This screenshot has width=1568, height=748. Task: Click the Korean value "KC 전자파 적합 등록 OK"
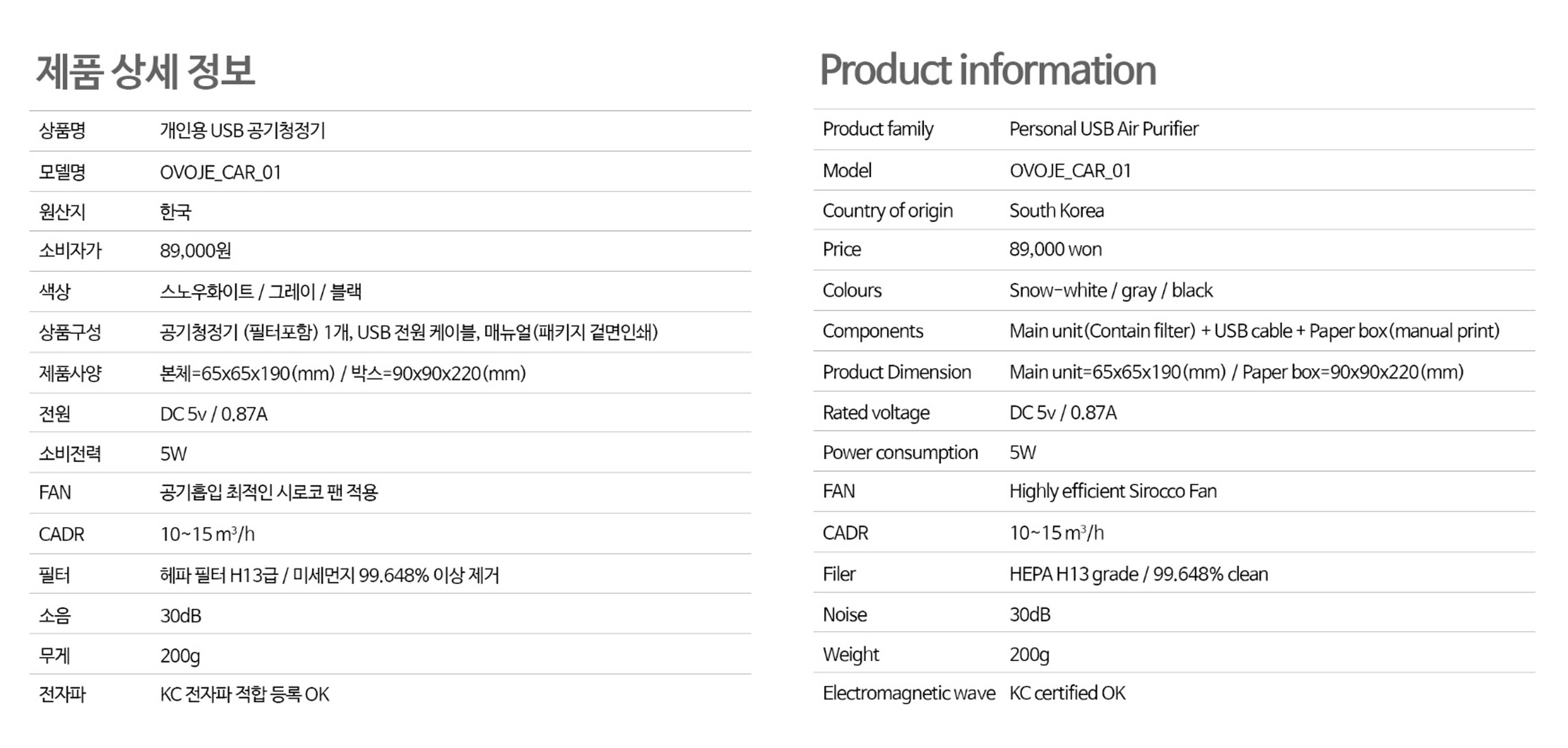click(x=244, y=695)
